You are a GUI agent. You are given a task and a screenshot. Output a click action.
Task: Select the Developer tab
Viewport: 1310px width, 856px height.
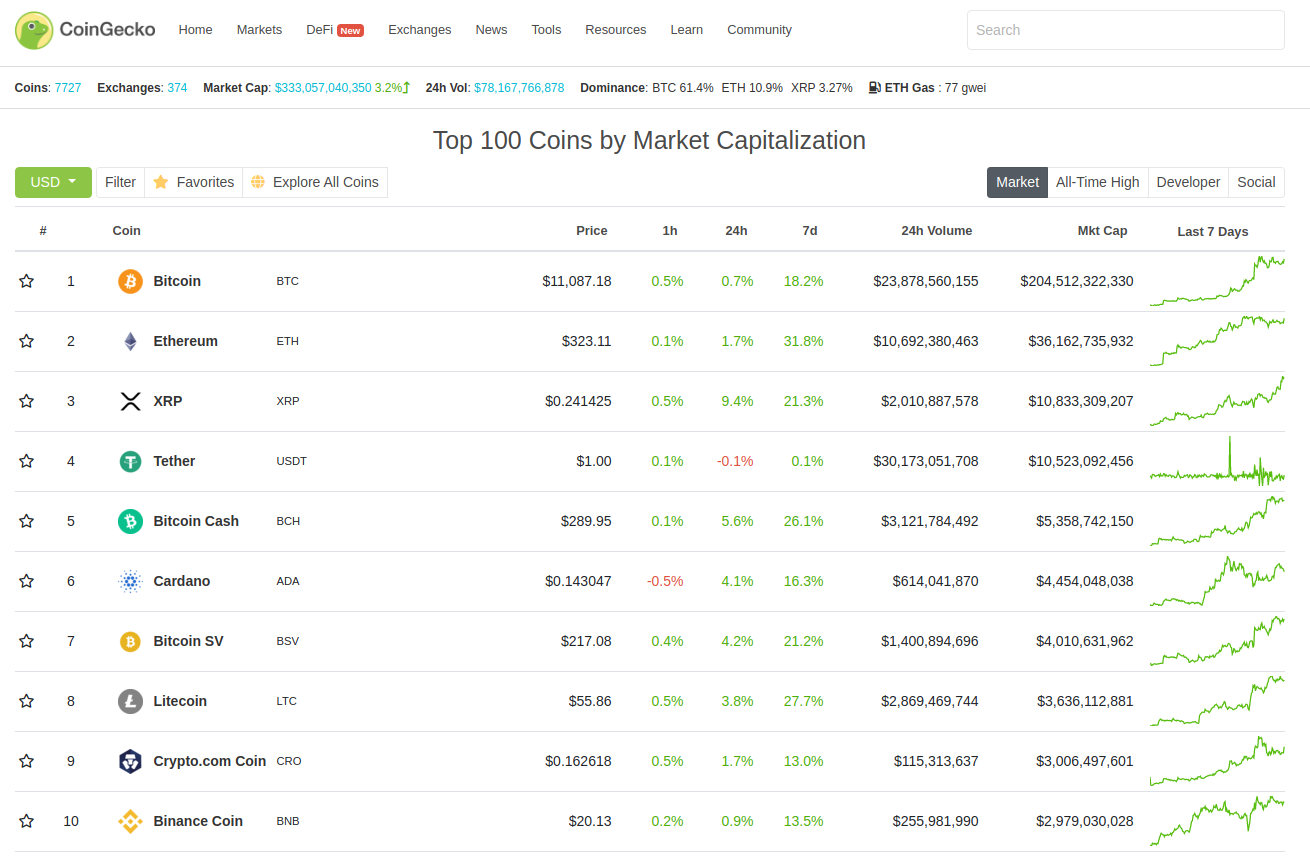tap(1188, 182)
